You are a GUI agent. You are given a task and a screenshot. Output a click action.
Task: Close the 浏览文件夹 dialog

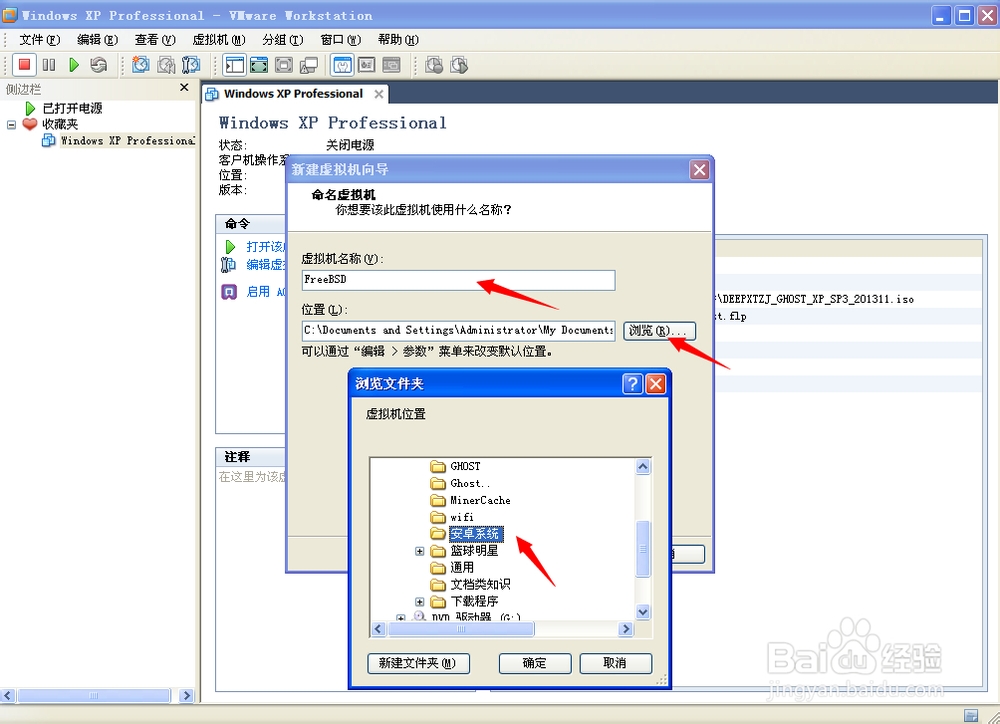656,383
